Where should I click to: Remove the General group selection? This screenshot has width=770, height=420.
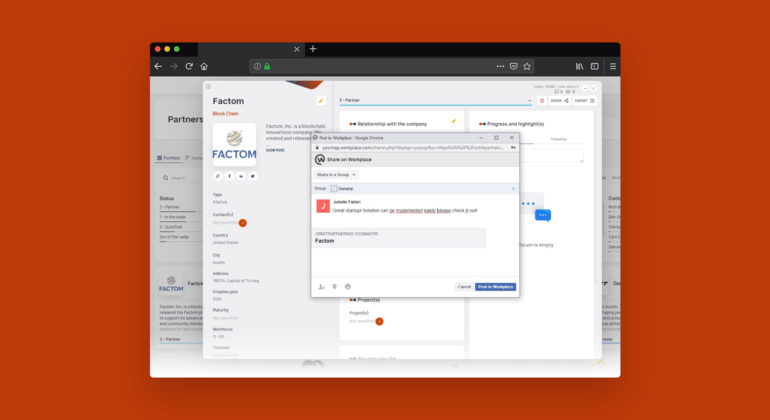(x=513, y=189)
